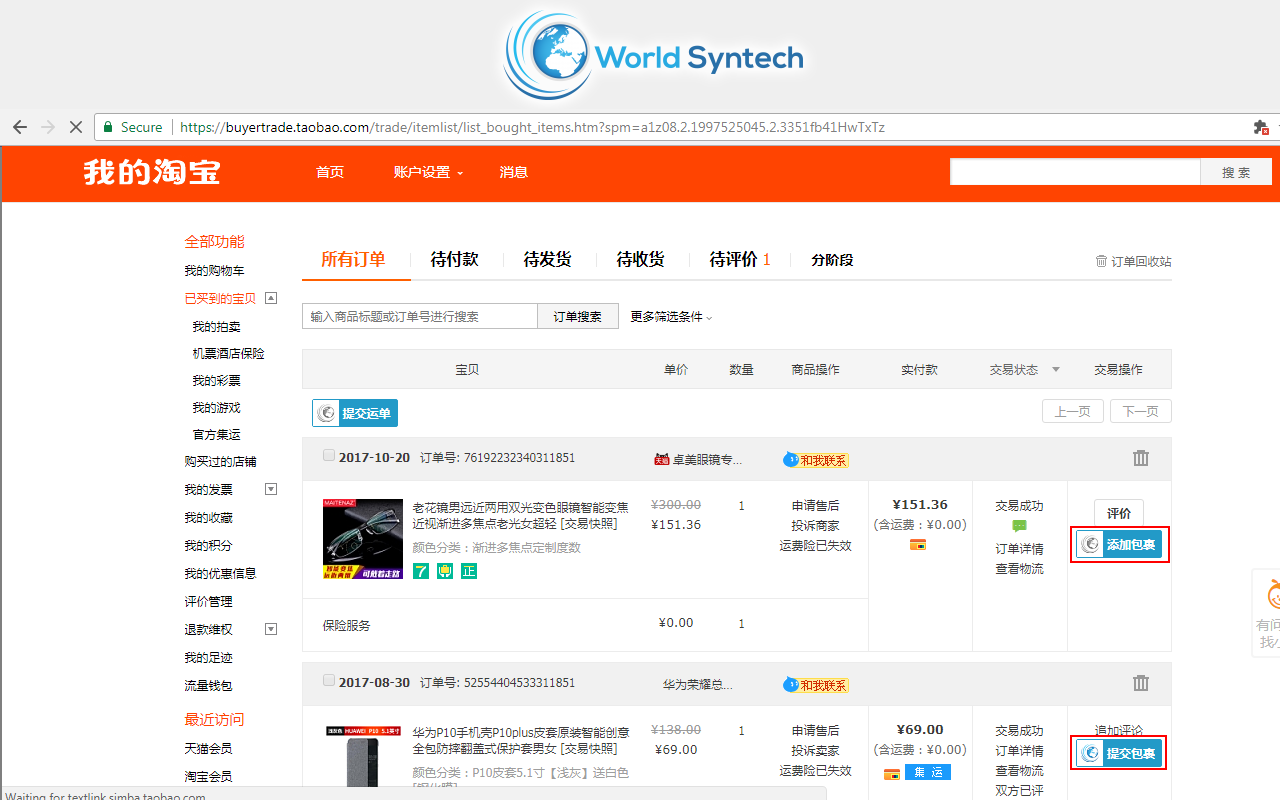
Task: Click the charity bag icon on glasses item
Action: click(444, 570)
